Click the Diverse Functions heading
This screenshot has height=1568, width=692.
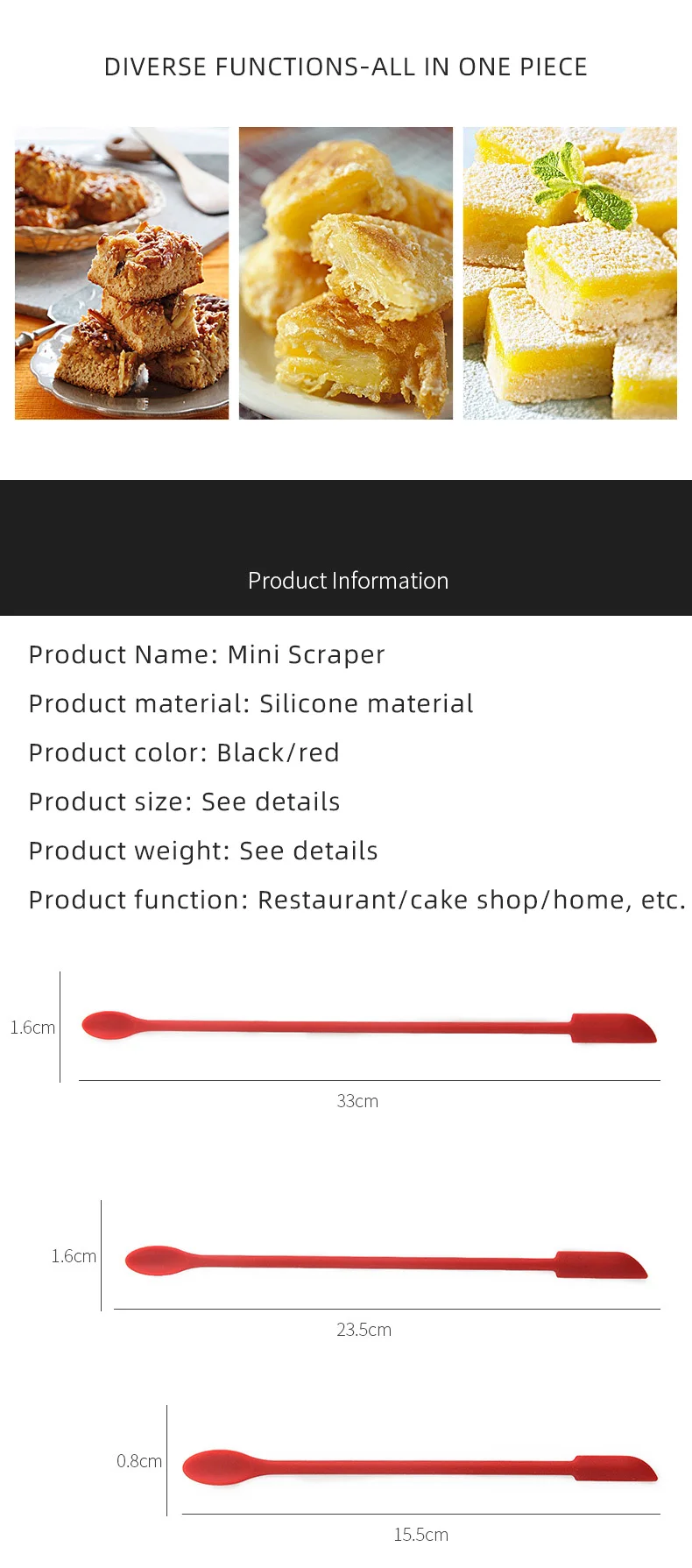point(346,67)
